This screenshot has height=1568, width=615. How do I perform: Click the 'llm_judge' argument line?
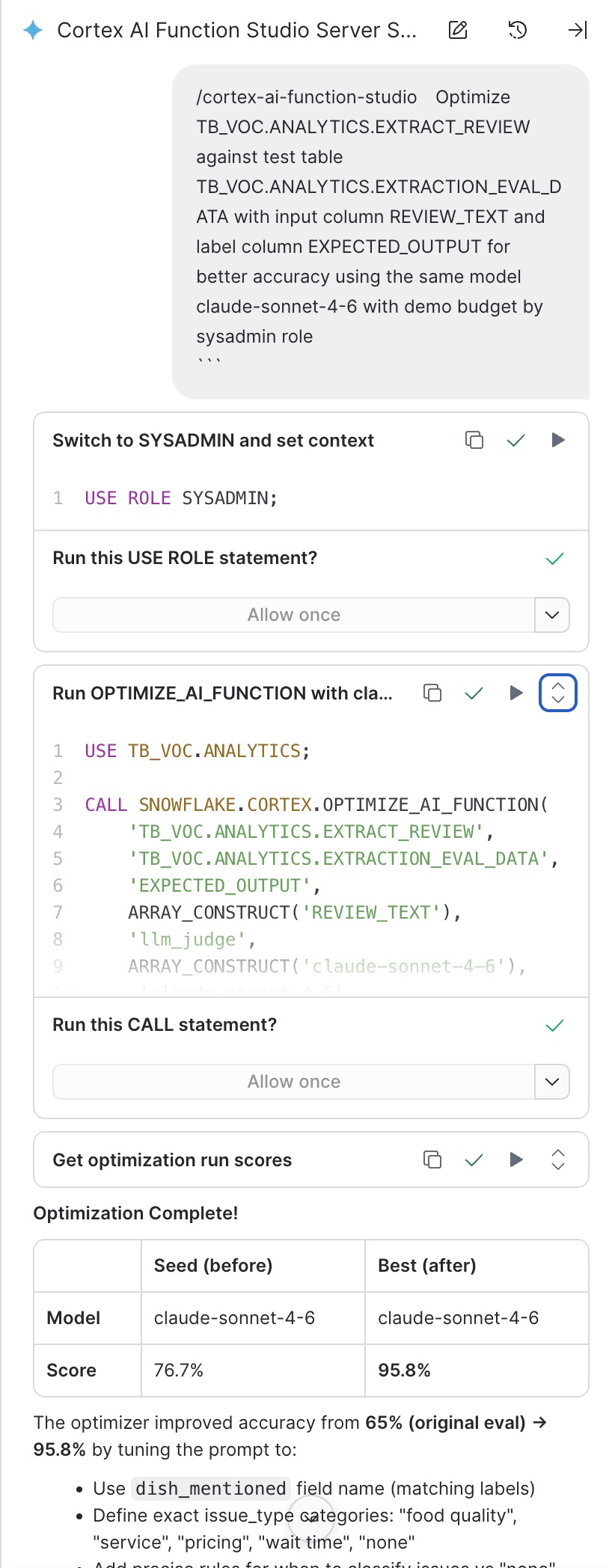(192, 940)
